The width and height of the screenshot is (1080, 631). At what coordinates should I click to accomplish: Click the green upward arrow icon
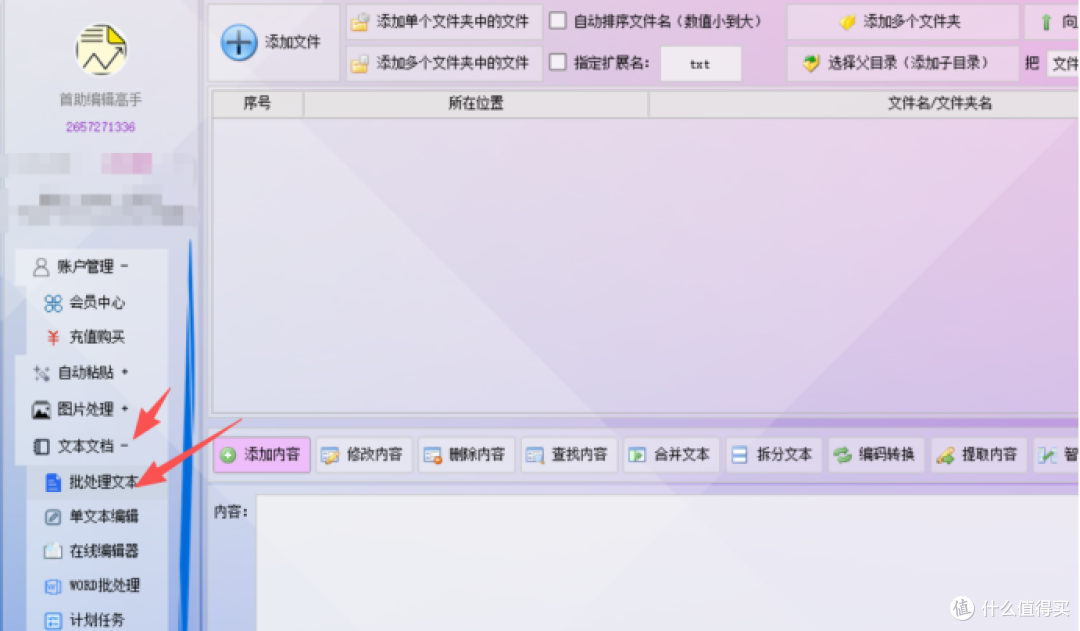pyautogui.click(x=1046, y=22)
